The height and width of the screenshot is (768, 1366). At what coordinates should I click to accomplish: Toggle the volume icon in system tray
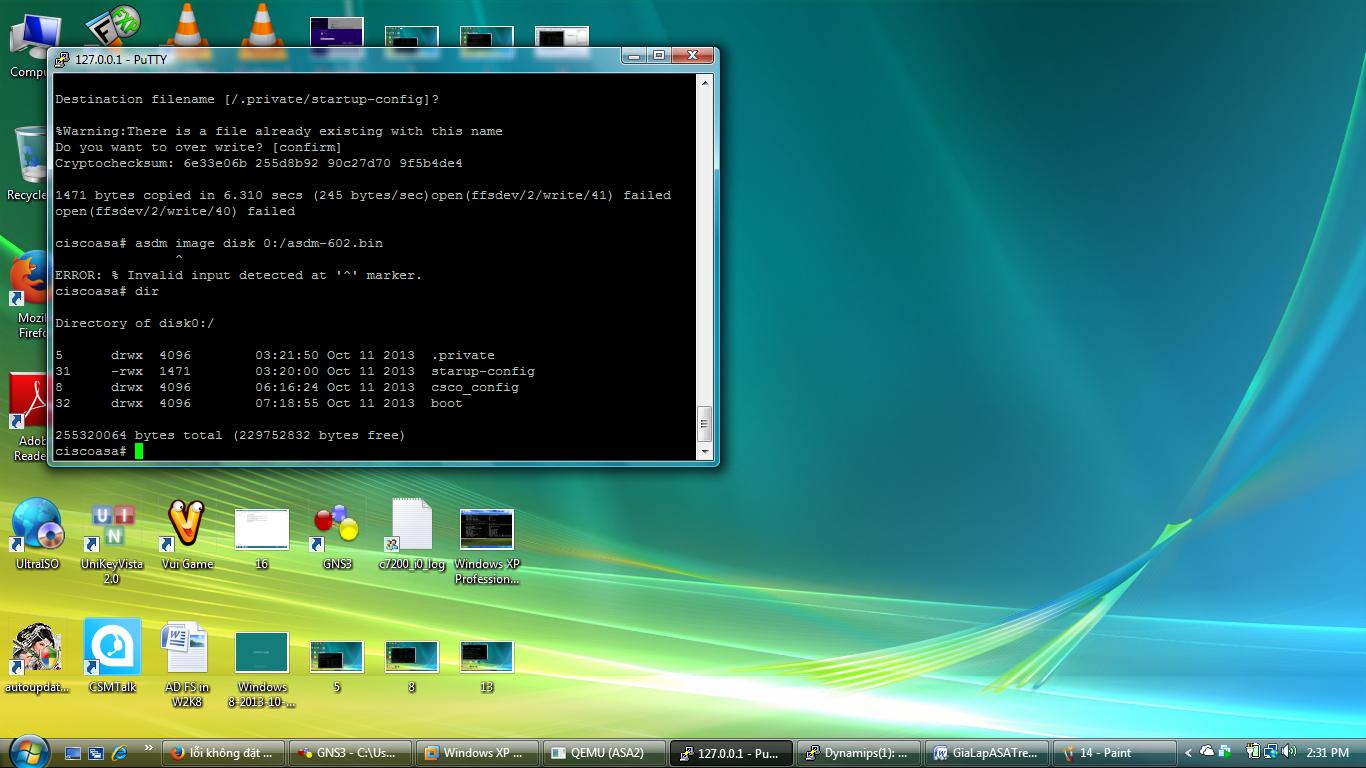1287,752
